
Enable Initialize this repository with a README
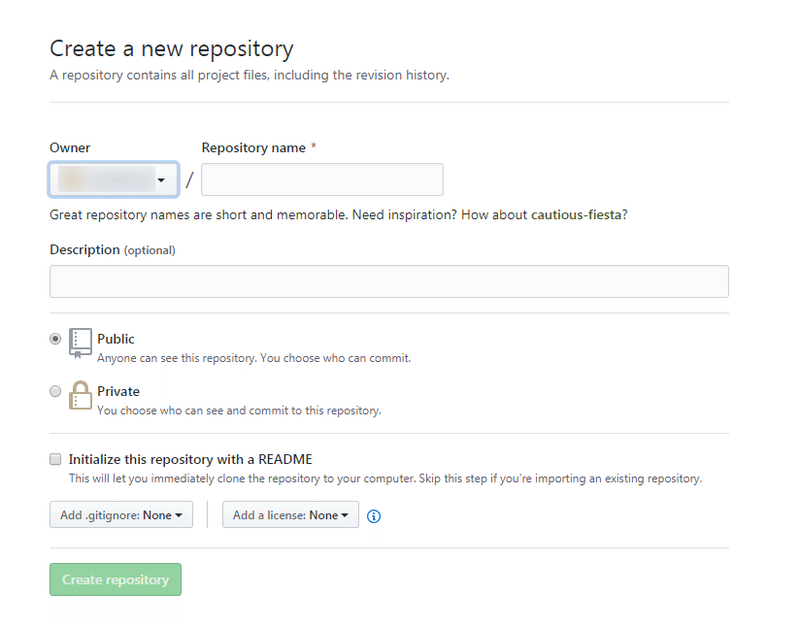click(56, 459)
